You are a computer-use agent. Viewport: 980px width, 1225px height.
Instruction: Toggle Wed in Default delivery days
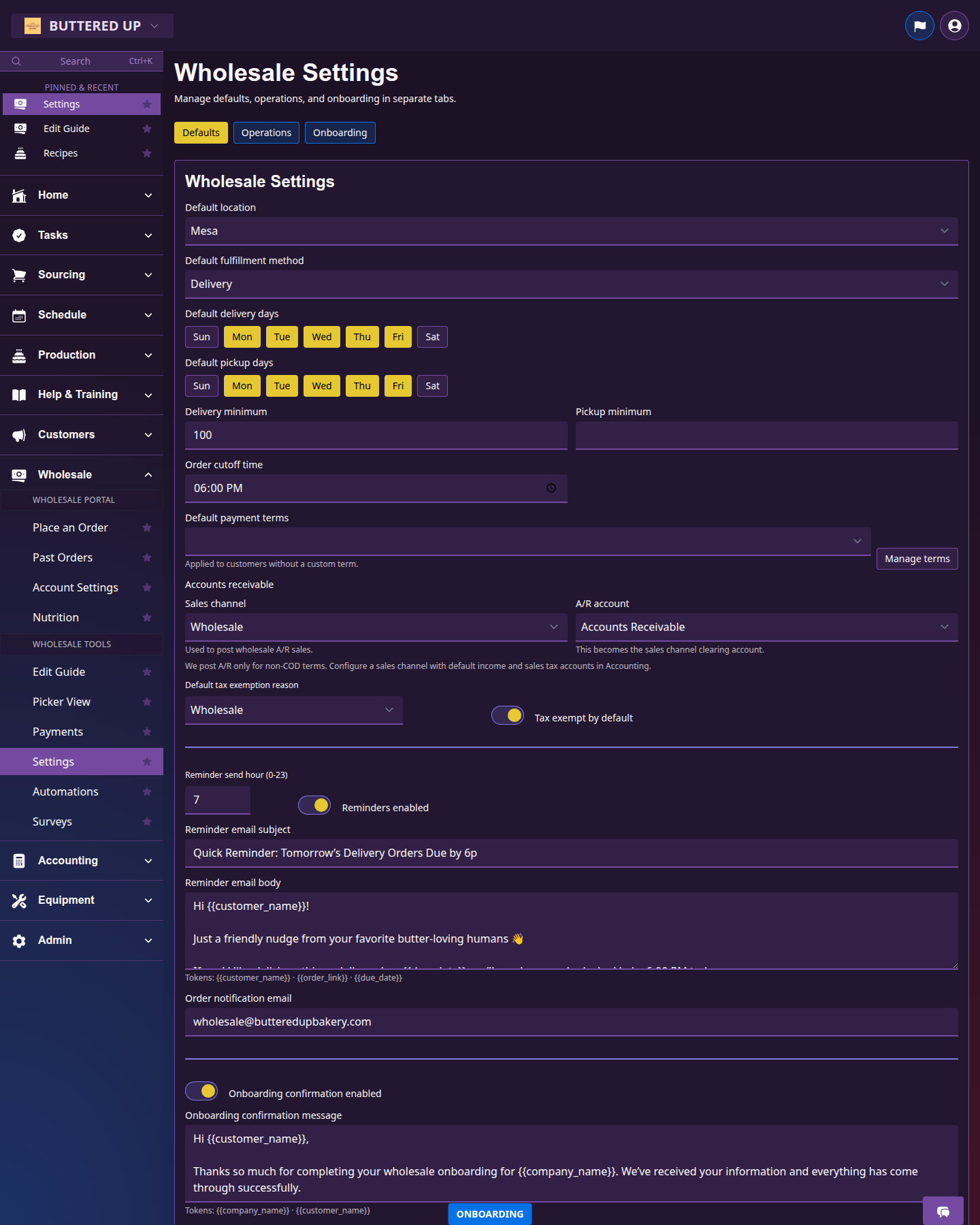pyautogui.click(x=322, y=337)
